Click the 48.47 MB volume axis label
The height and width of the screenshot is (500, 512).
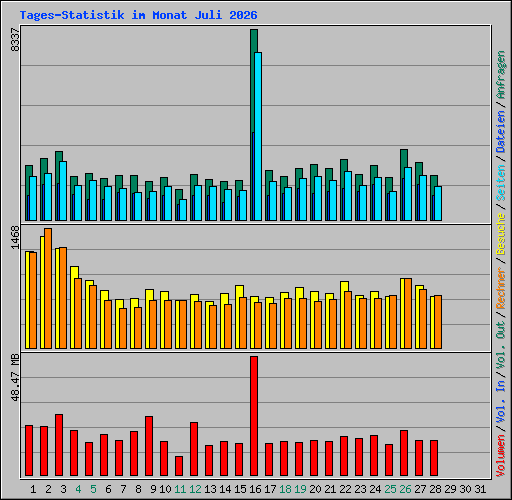pos(15,378)
